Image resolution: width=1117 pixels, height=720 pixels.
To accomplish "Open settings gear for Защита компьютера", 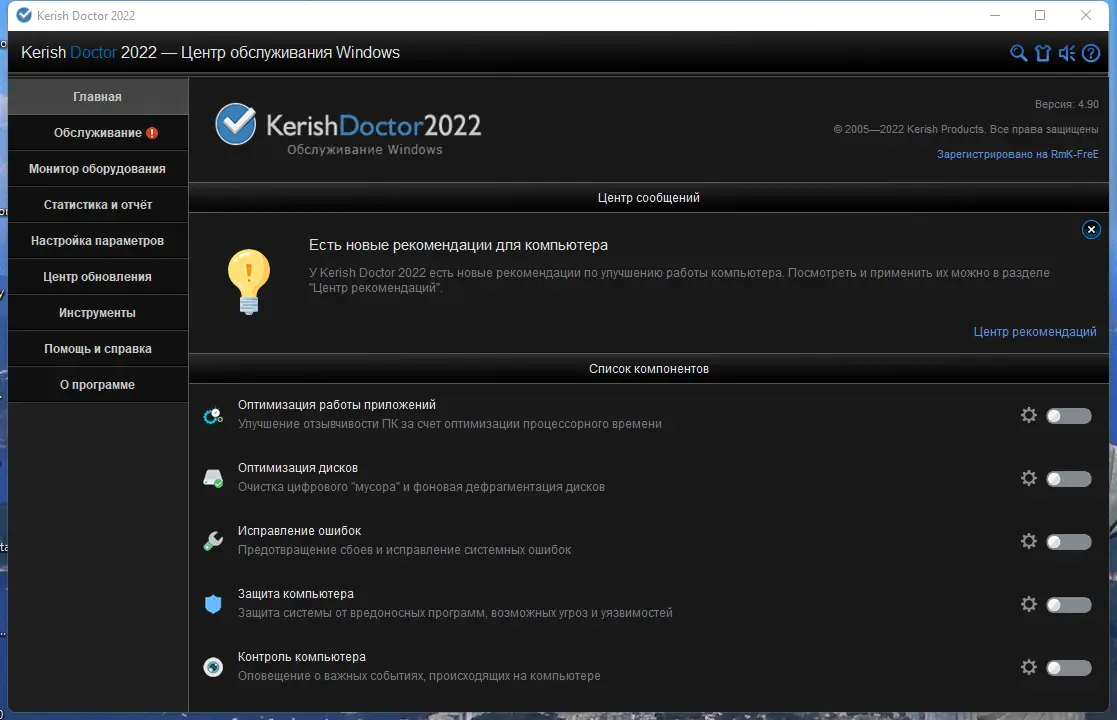I will pyautogui.click(x=1029, y=604).
